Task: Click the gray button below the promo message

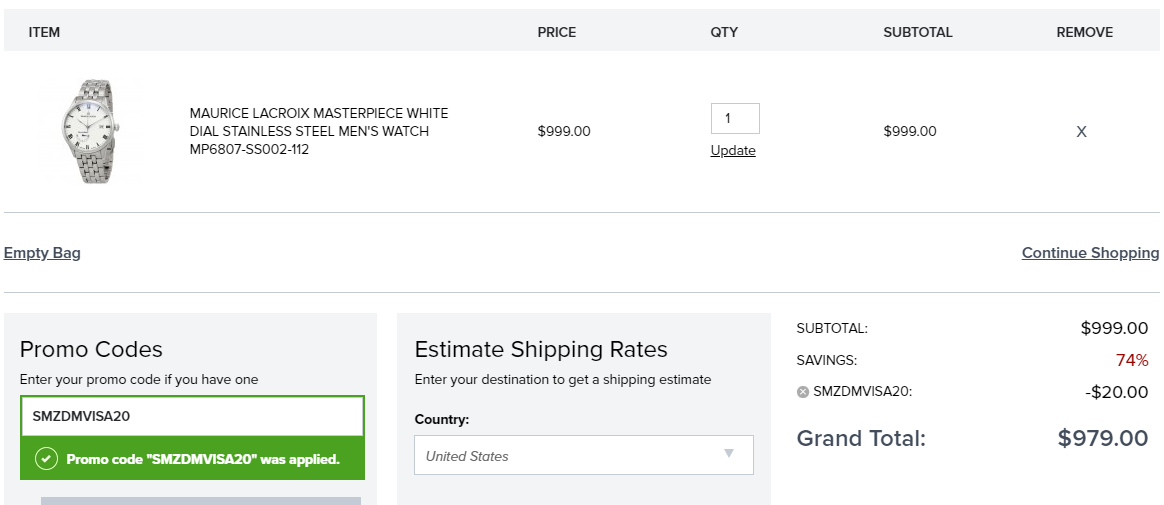Action: click(x=200, y=501)
